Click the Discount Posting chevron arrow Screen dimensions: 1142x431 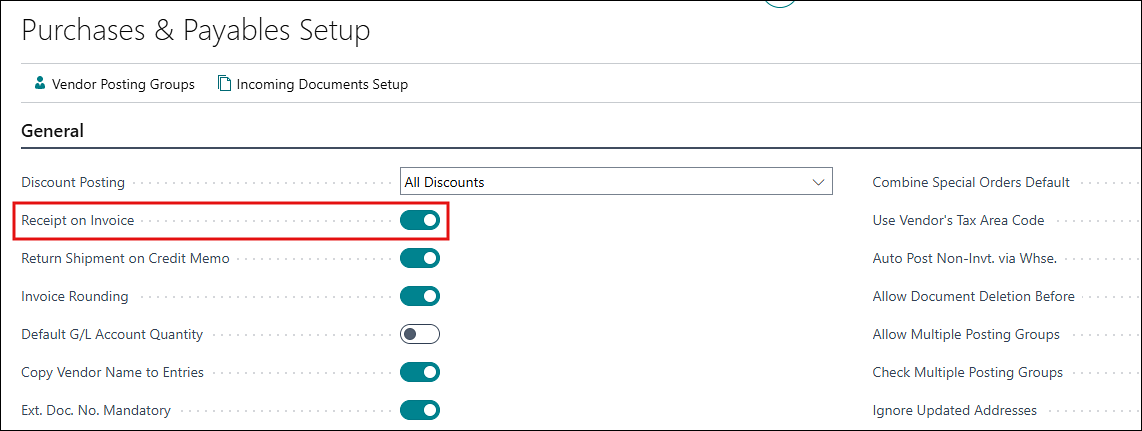818,182
